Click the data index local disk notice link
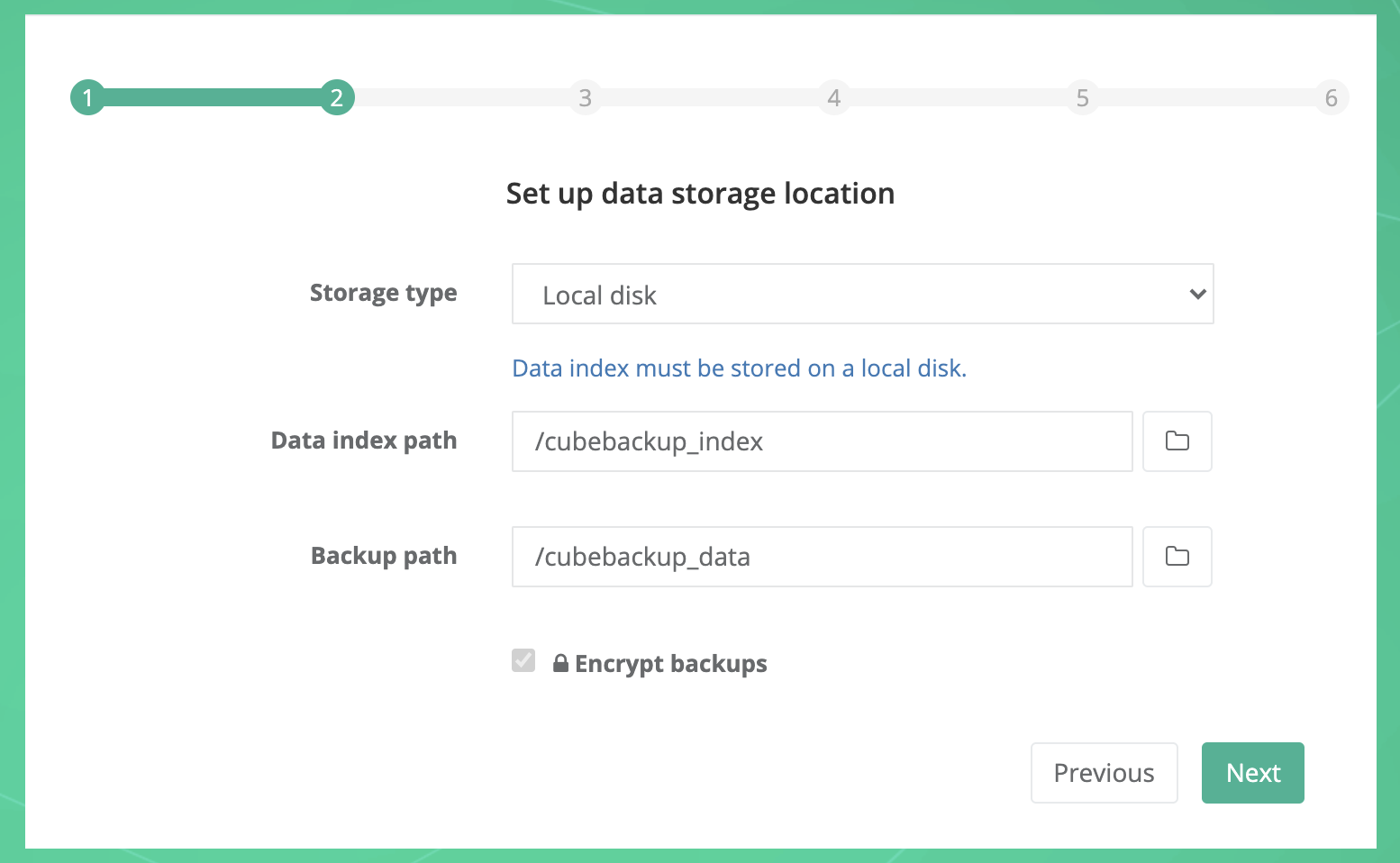Screen dimensions: 1400x863 click(739, 368)
